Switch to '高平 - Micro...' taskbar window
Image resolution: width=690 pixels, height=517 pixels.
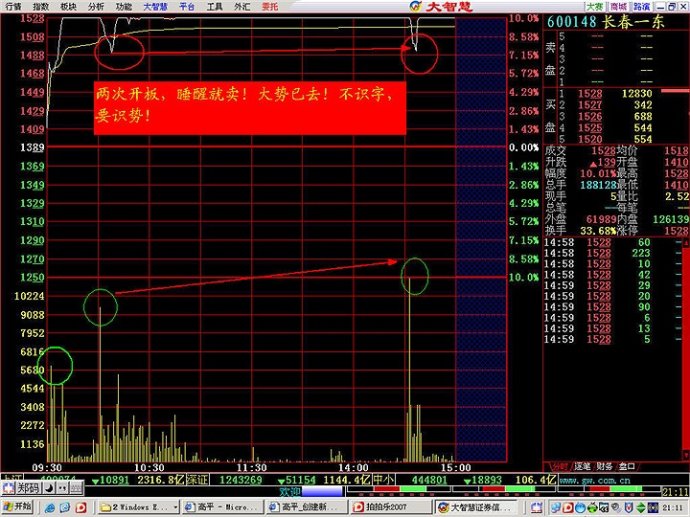tap(222, 507)
